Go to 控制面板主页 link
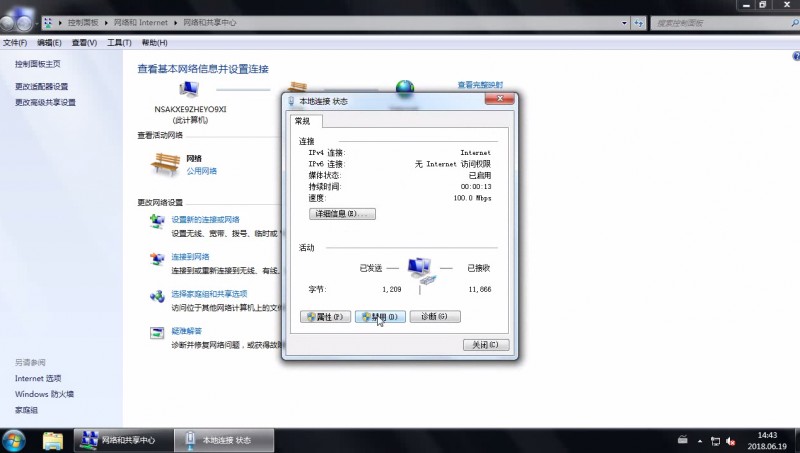Image resolution: width=800 pixels, height=453 pixels. tap(38, 64)
